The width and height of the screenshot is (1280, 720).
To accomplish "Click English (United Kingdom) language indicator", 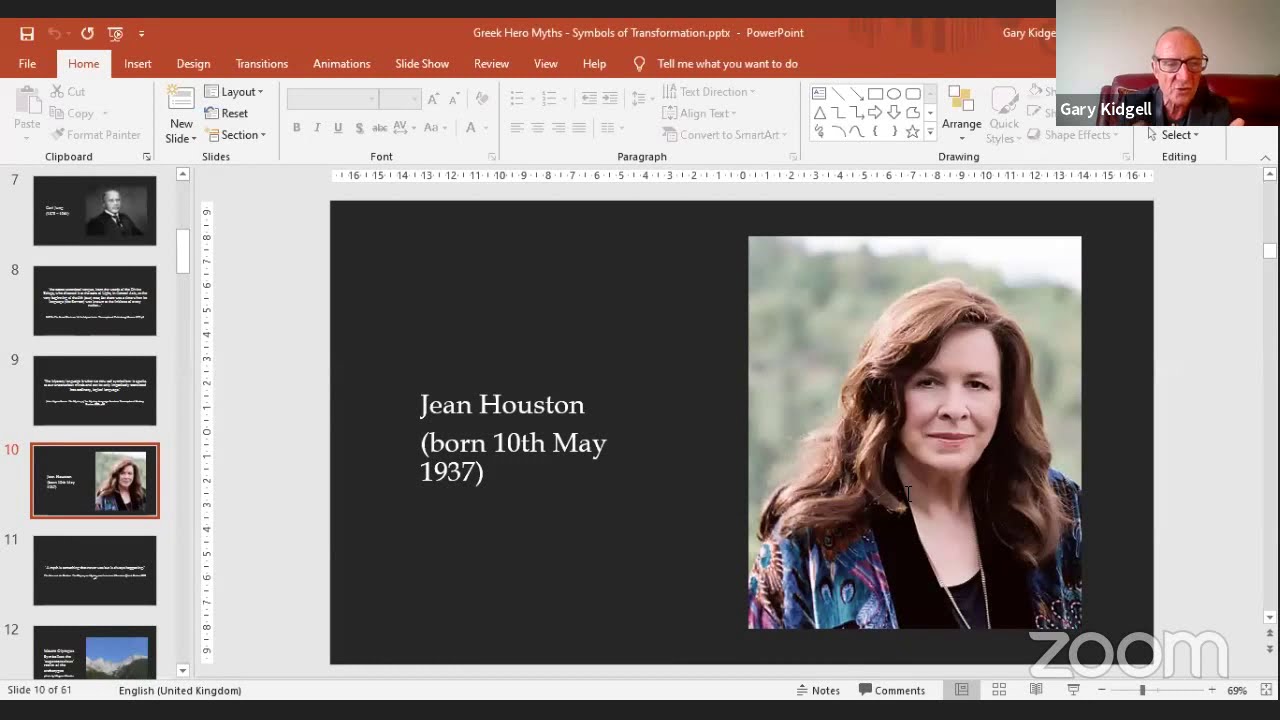I will (180, 690).
